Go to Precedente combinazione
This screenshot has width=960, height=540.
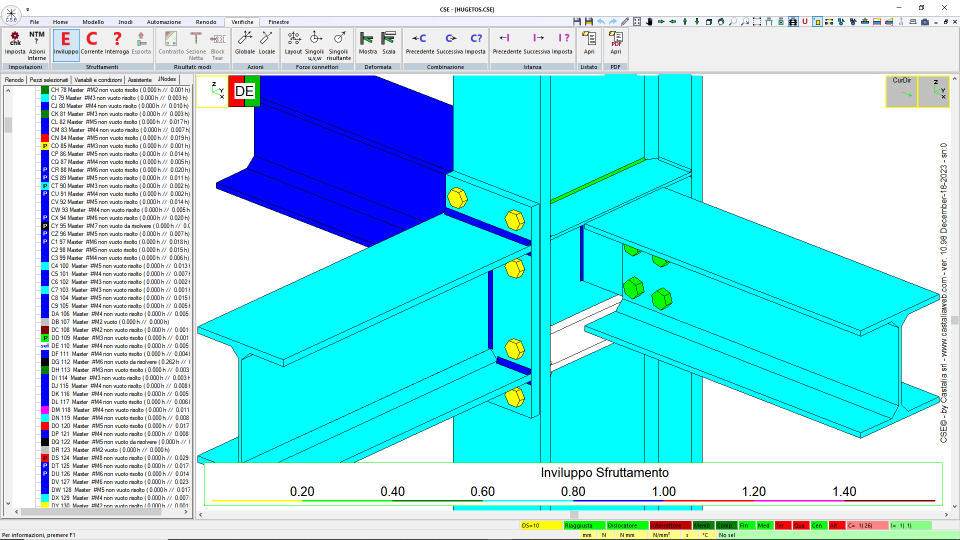419,43
